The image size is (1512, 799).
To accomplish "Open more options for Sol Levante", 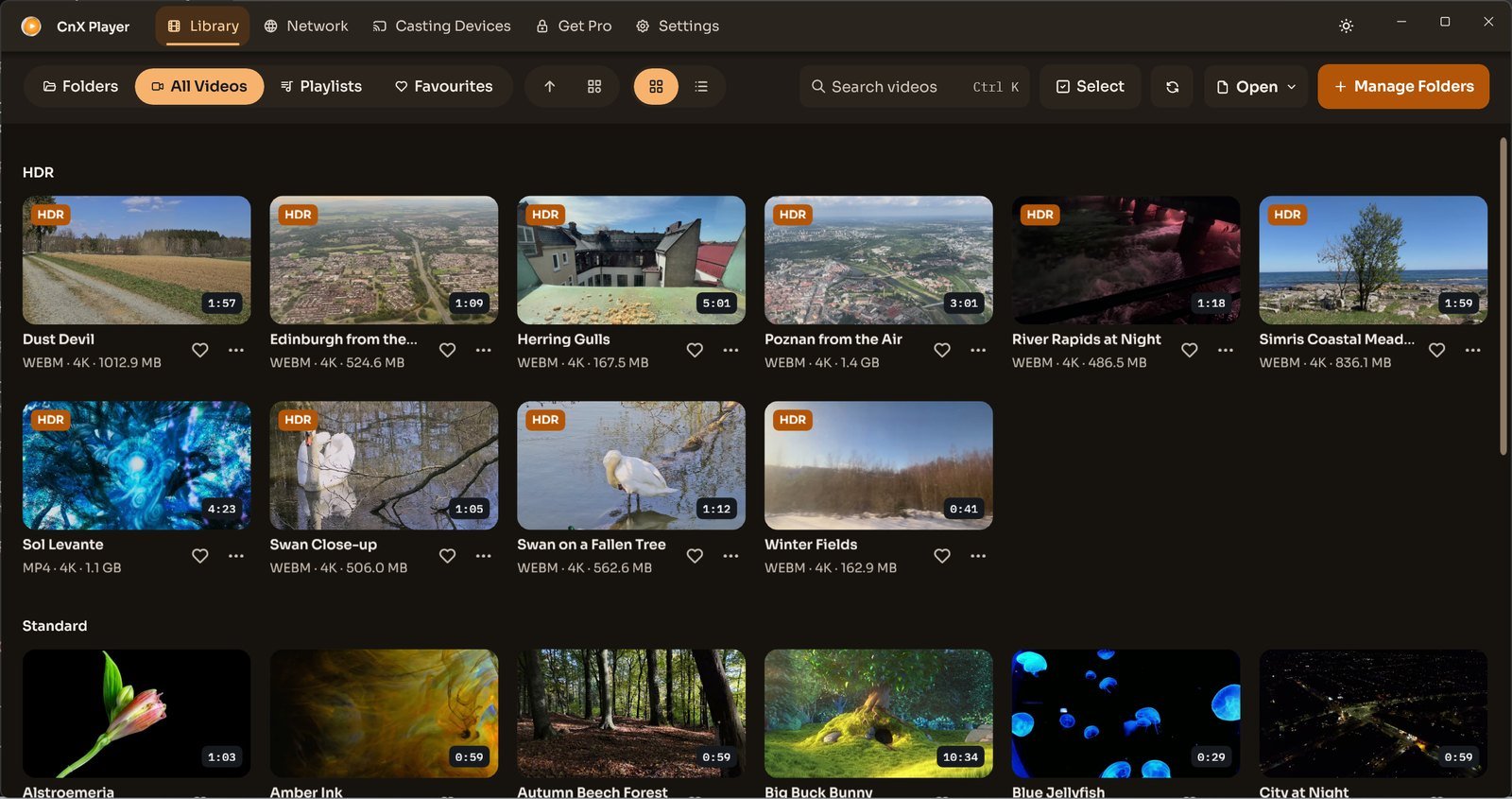I will coord(236,556).
